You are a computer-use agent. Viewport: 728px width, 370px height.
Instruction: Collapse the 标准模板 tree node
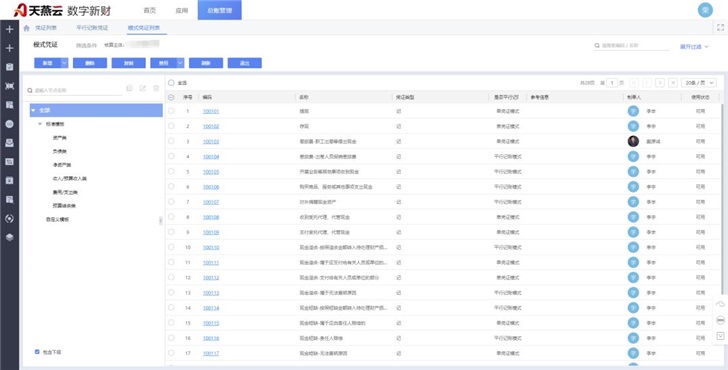click(40, 124)
